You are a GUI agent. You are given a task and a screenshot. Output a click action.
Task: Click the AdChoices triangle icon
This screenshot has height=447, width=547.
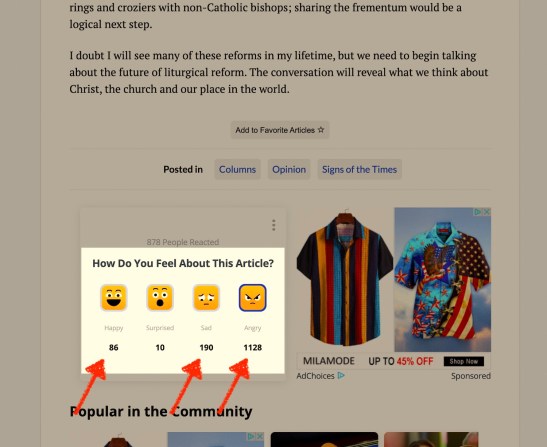click(x=341, y=375)
